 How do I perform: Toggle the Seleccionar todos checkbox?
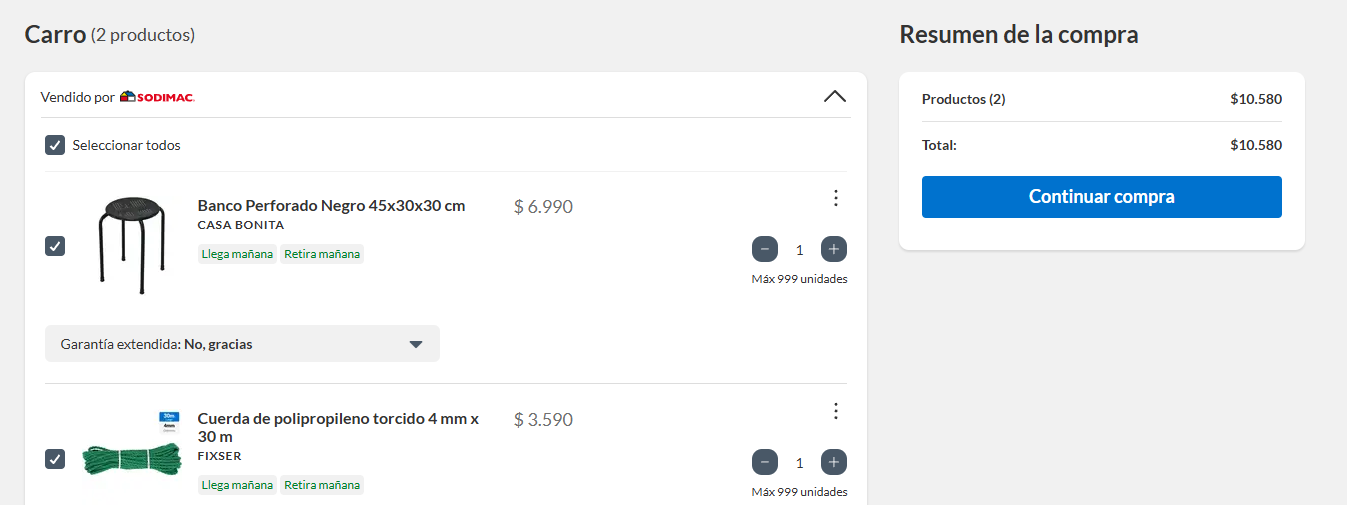point(55,145)
